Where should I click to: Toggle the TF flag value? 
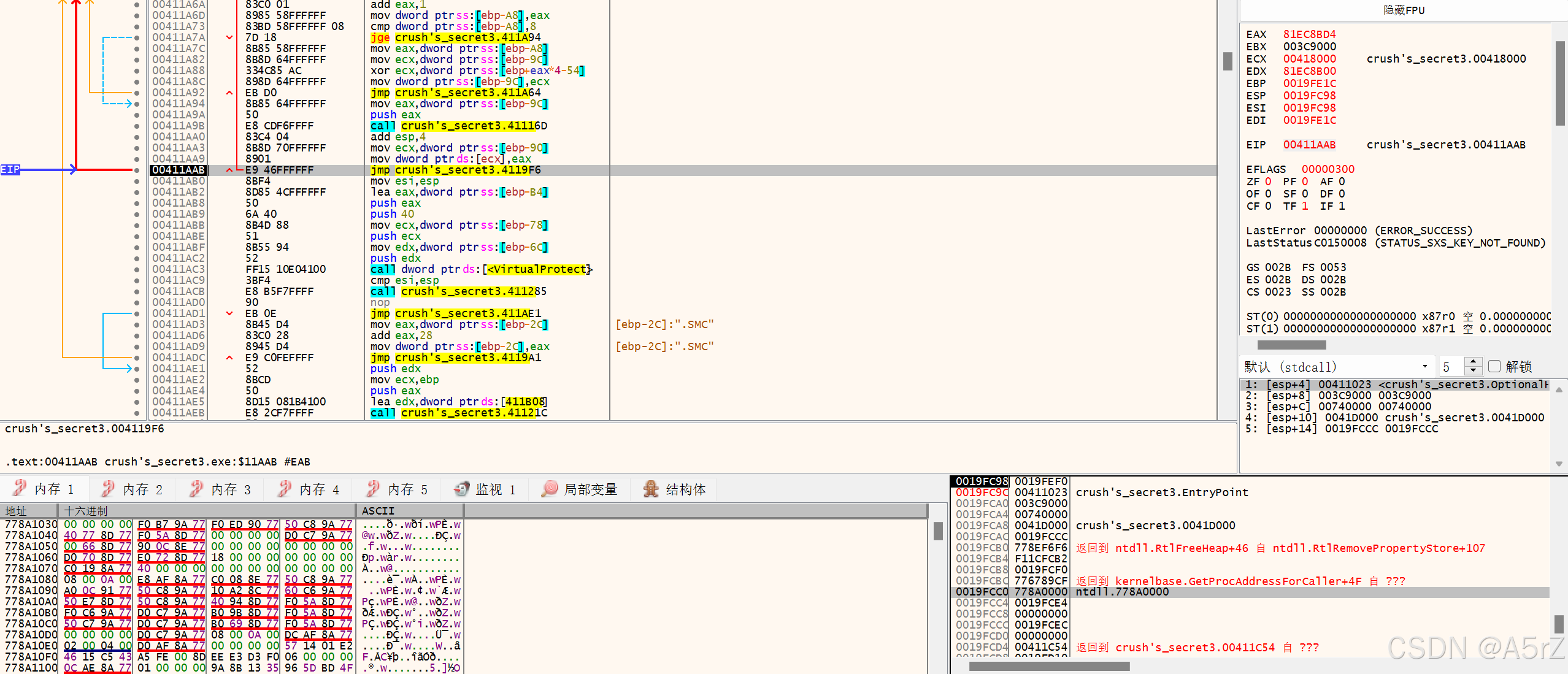pyautogui.click(x=1305, y=206)
